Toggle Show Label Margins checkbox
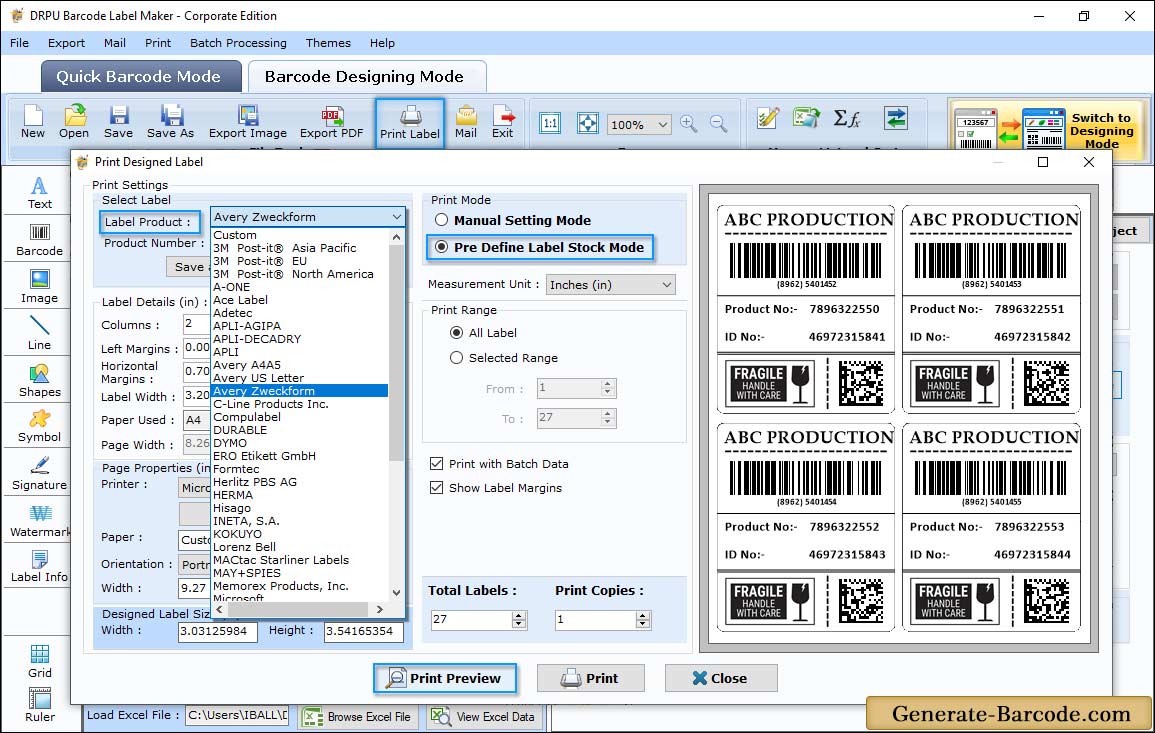Image resolution: width=1155 pixels, height=733 pixels. [436, 488]
